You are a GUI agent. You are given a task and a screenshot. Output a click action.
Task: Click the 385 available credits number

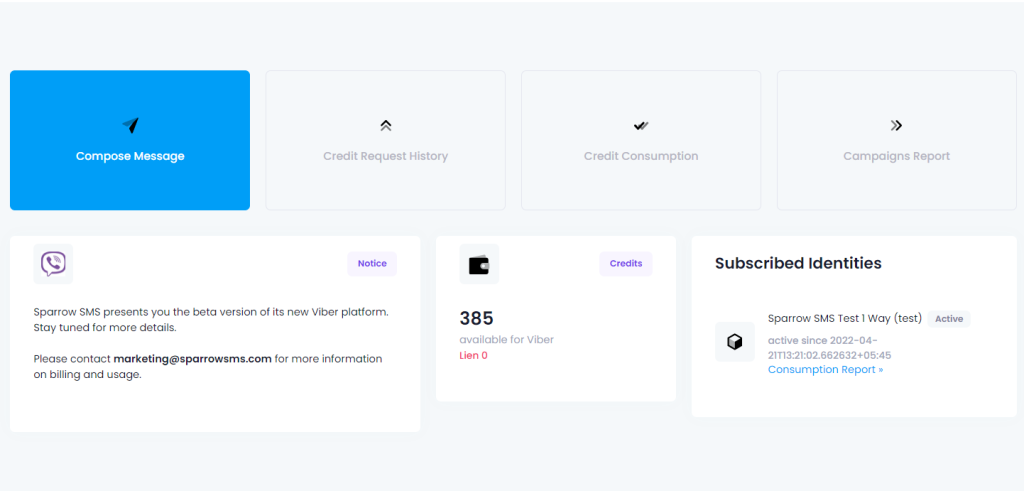477,319
